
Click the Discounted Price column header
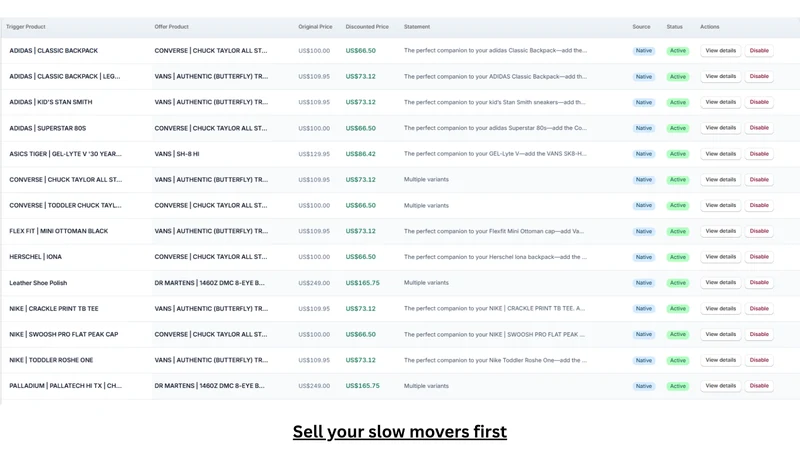pyautogui.click(x=367, y=27)
